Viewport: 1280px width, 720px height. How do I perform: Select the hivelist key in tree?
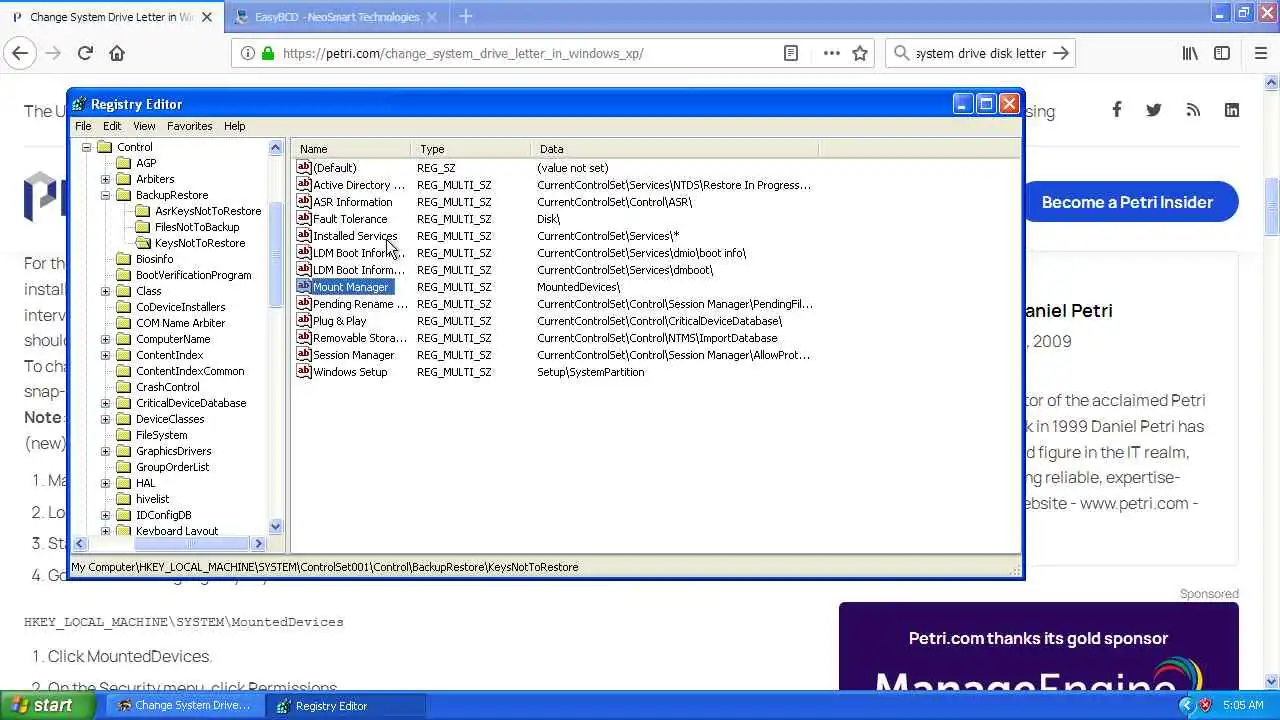point(152,499)
